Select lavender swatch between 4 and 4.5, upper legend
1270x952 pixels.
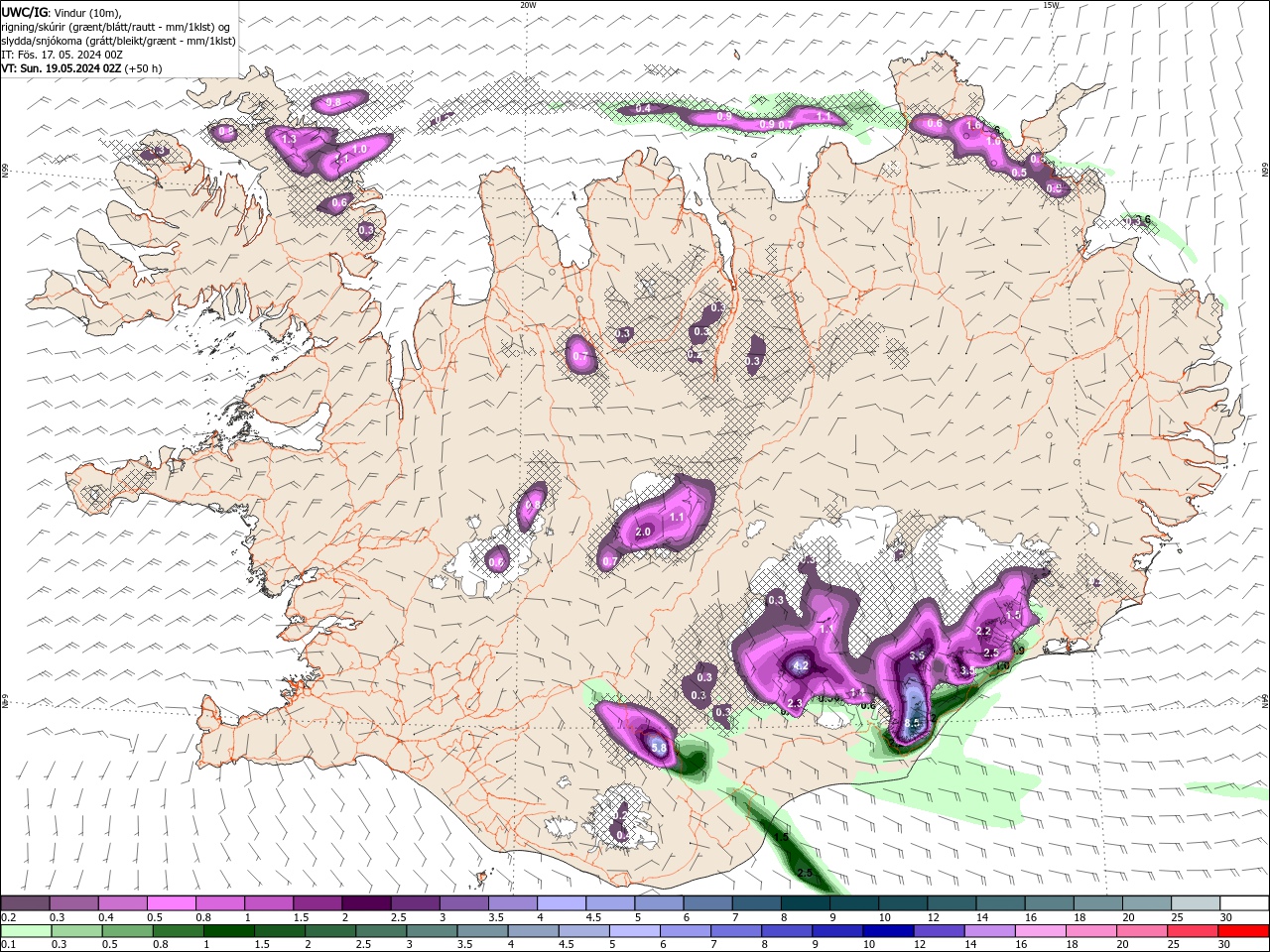pos(561,903)
